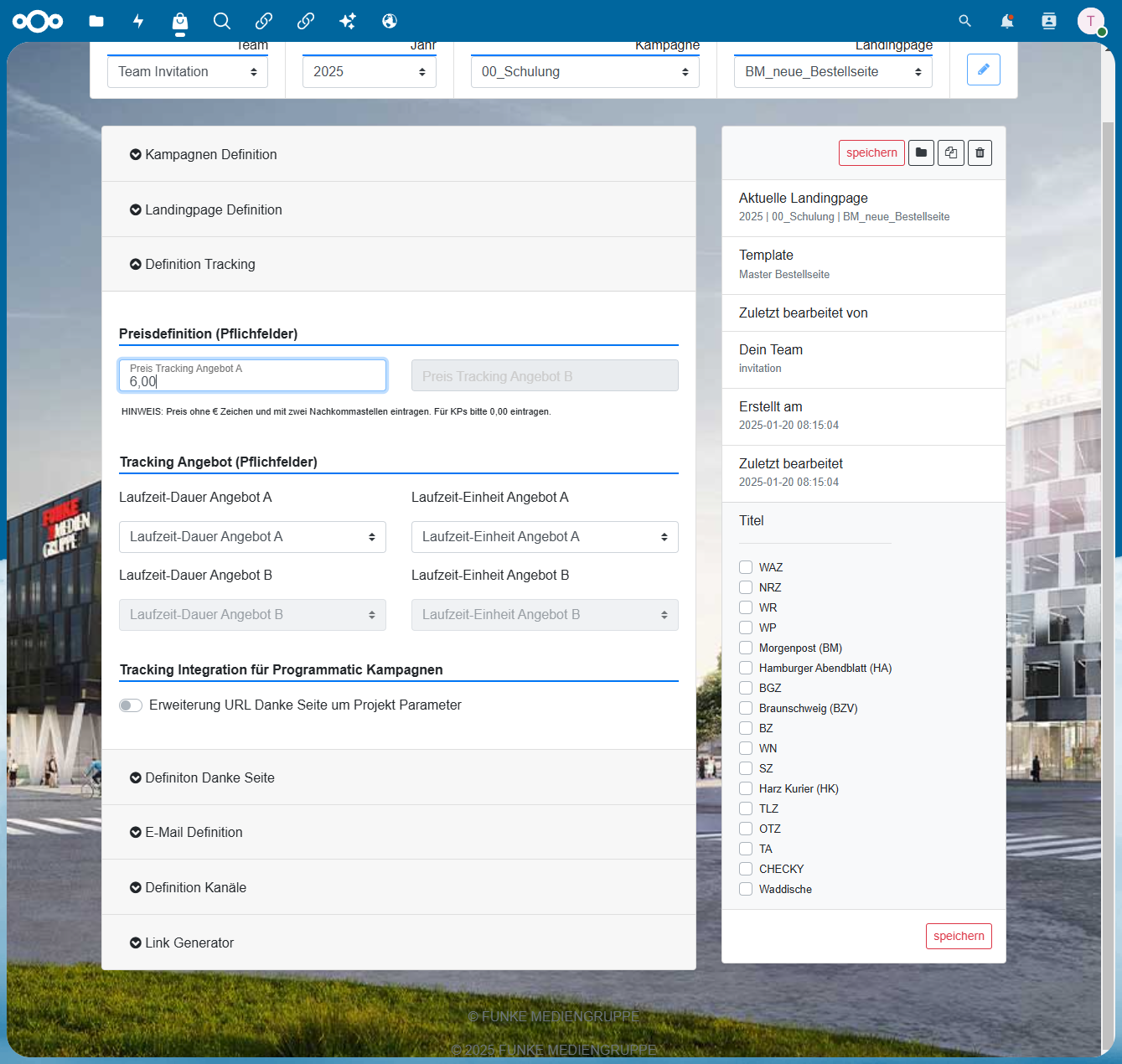Screen dimensions: 1122x1064
Task: Focus the Preis Tracking Angebot A field
Action: 252,375
